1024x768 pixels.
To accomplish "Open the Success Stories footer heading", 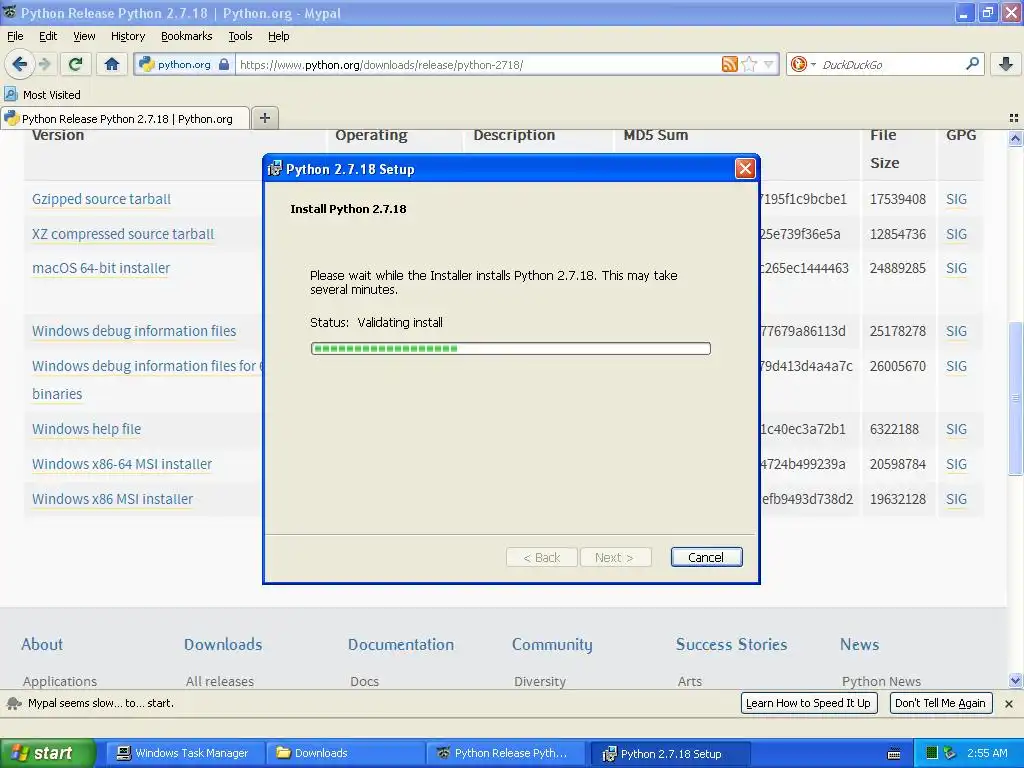I will point(731,644).
